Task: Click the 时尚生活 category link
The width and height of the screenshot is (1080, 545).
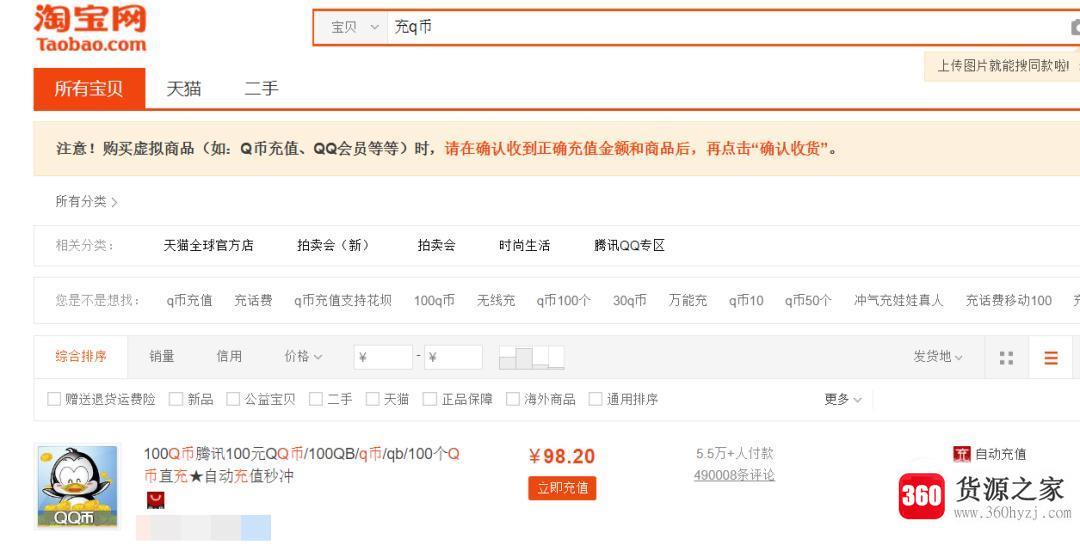Action: click(x=524, y=245)
